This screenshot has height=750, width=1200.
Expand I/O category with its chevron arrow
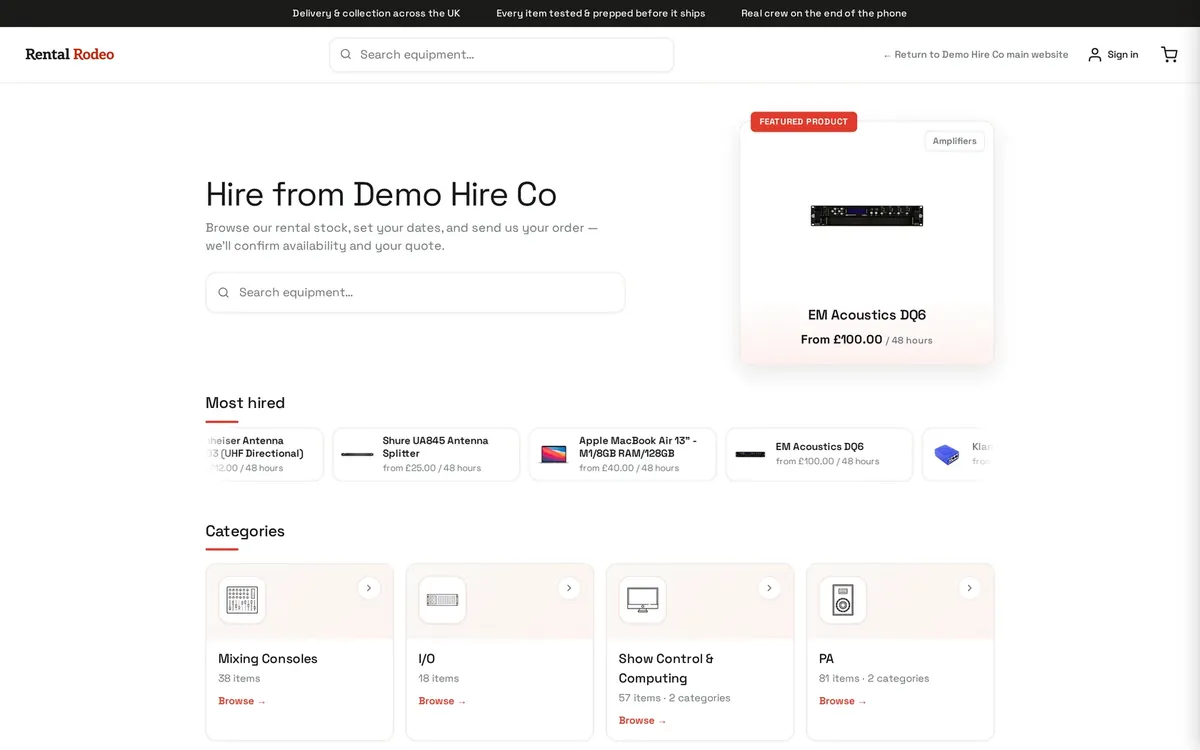tap(569, 588)
